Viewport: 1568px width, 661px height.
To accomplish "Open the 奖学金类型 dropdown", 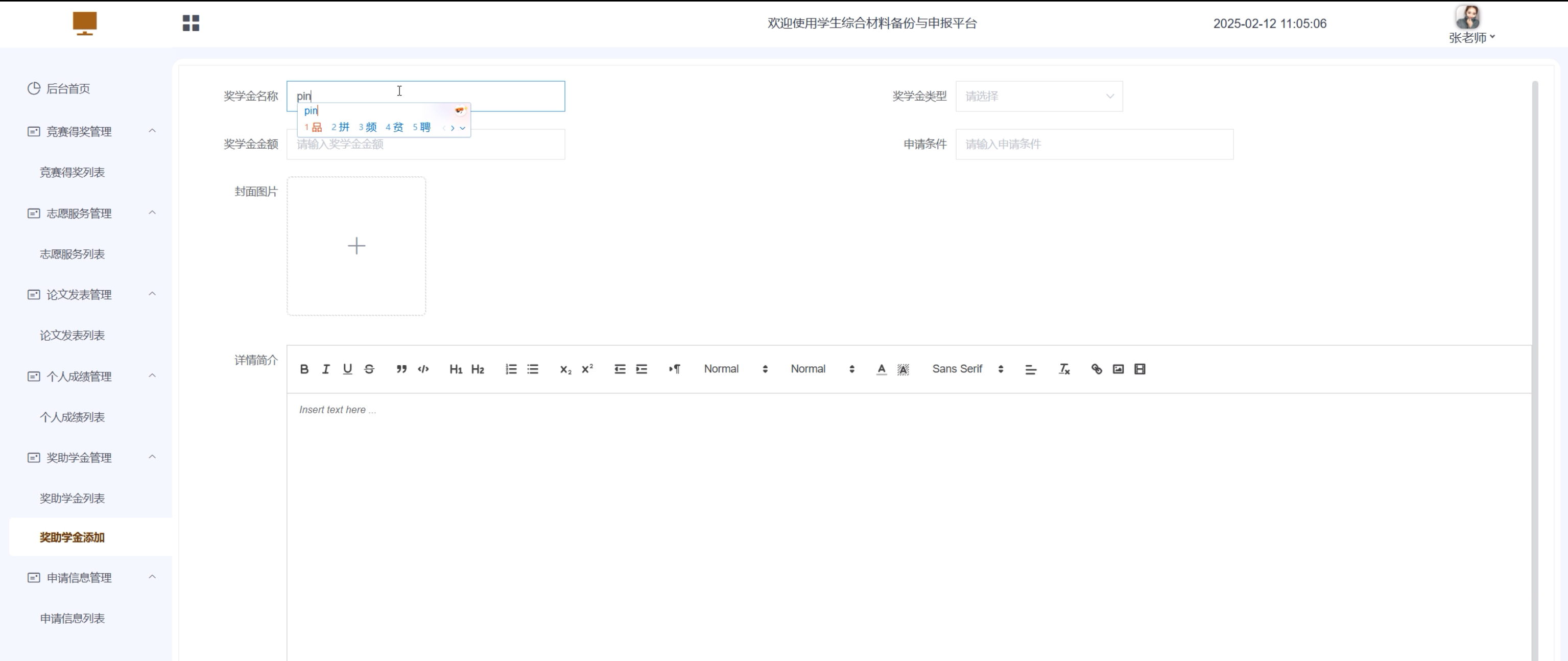I will [1038, 96].
